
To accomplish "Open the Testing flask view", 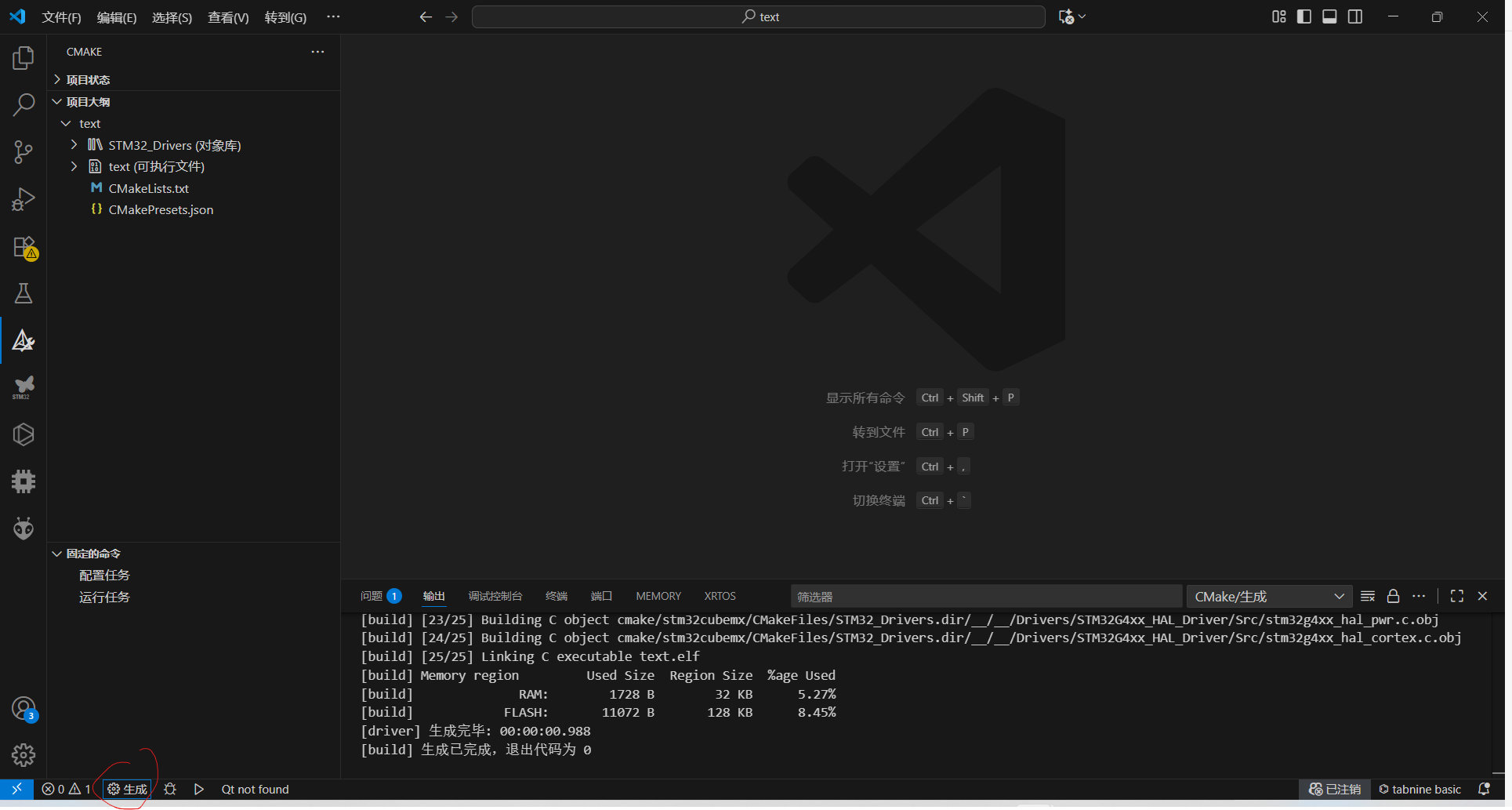I will (x=24, y=294).
